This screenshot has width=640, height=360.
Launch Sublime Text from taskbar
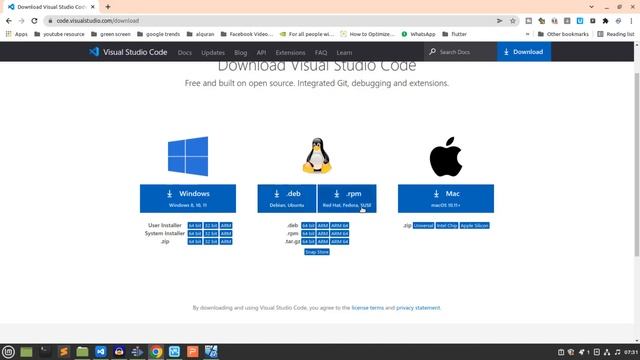pyautogui.click(x=63, y=351)
